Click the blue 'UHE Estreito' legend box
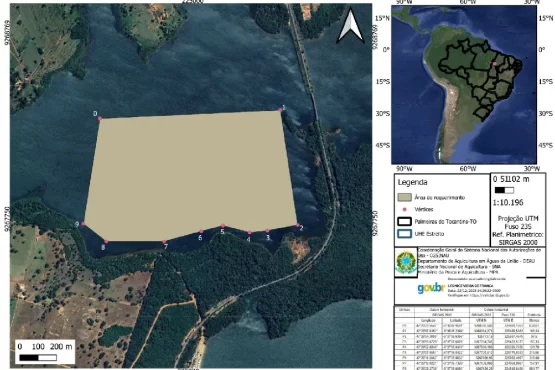555x370 pixels. tap(405, 234)
